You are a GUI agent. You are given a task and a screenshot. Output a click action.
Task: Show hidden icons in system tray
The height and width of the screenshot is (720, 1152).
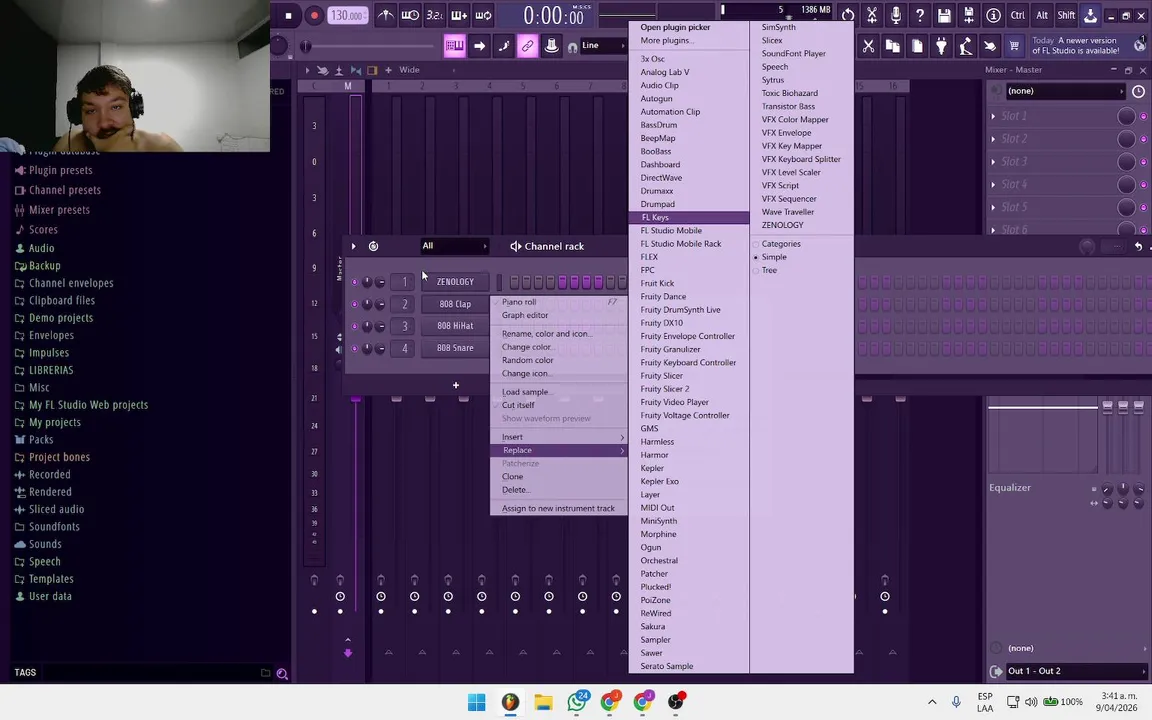click(932, 702)
